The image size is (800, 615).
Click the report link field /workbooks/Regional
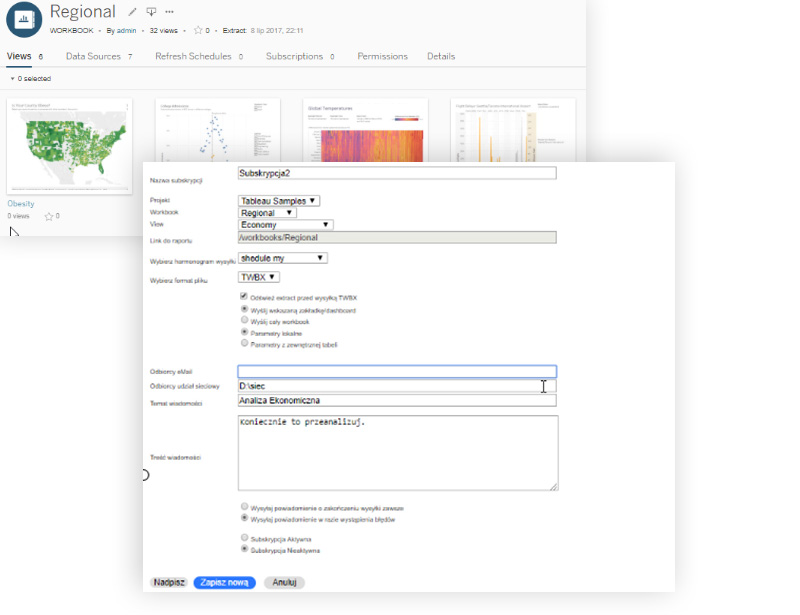click(397, 237)
